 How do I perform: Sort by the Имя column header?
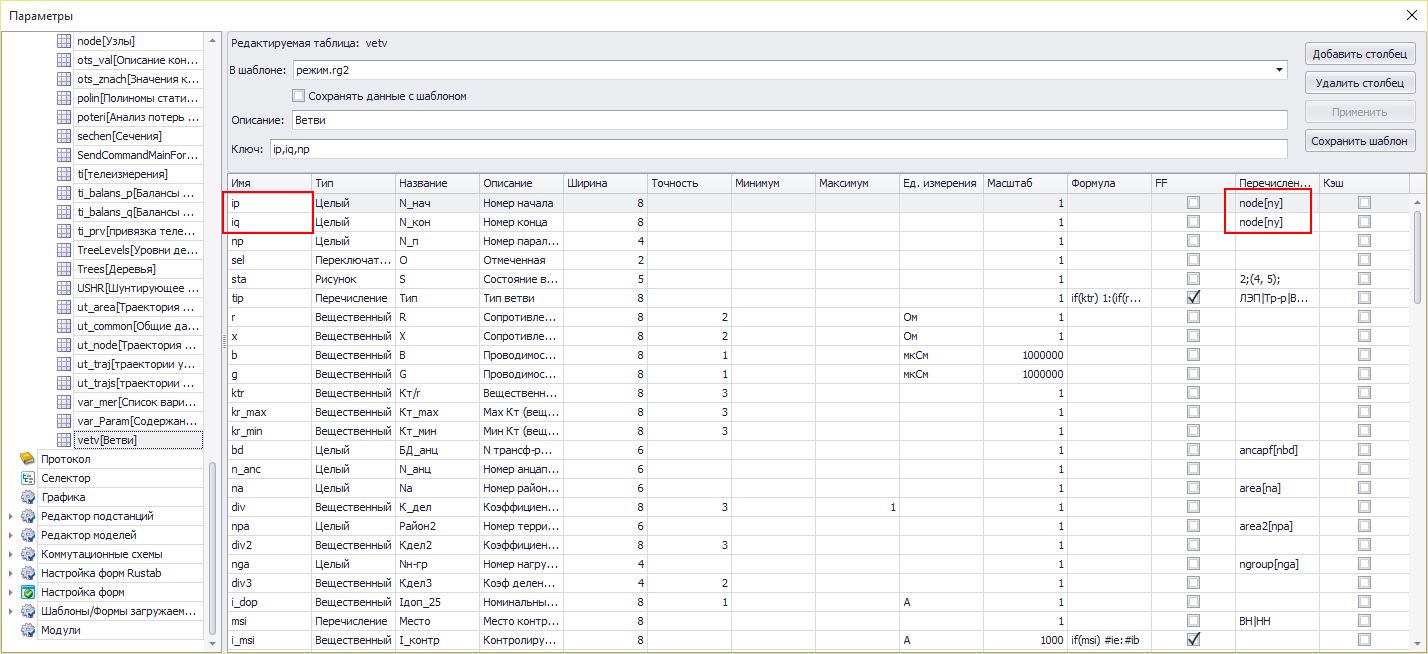pyautogui.click(x=269, y=184)
